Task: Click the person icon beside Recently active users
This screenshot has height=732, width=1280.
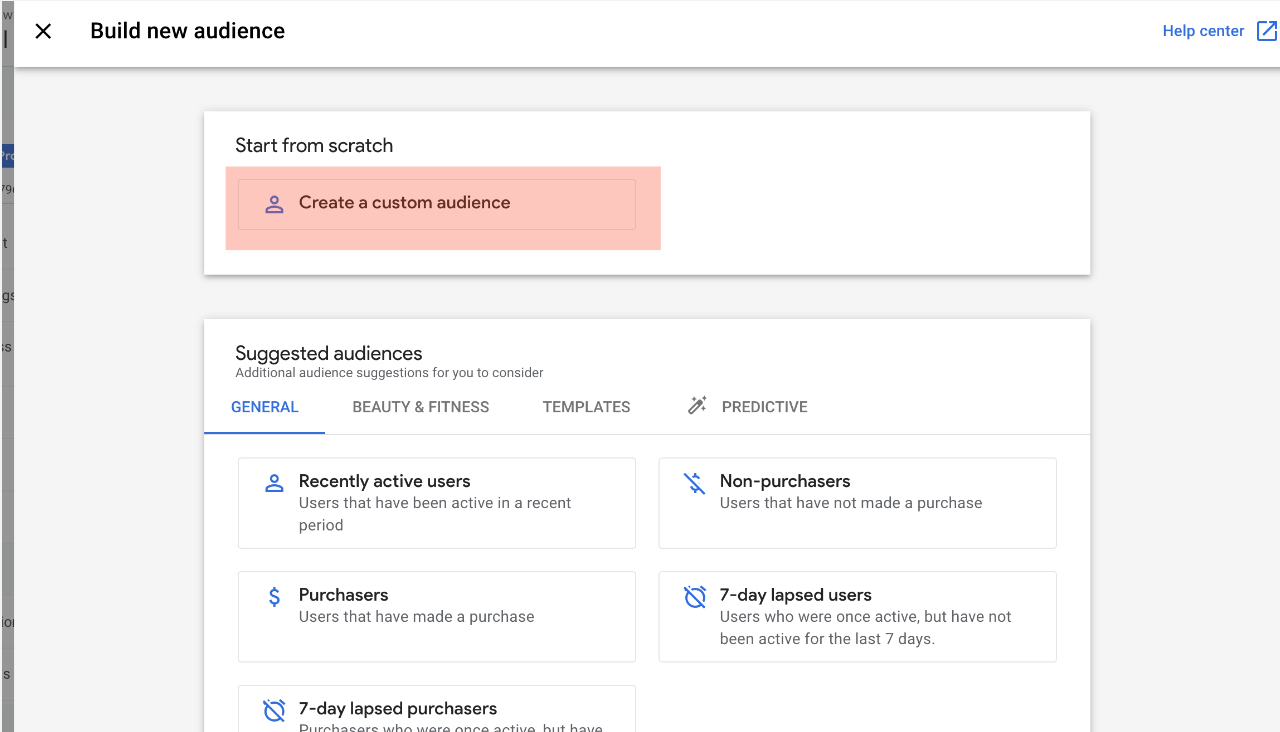Action: pos(274,482)
